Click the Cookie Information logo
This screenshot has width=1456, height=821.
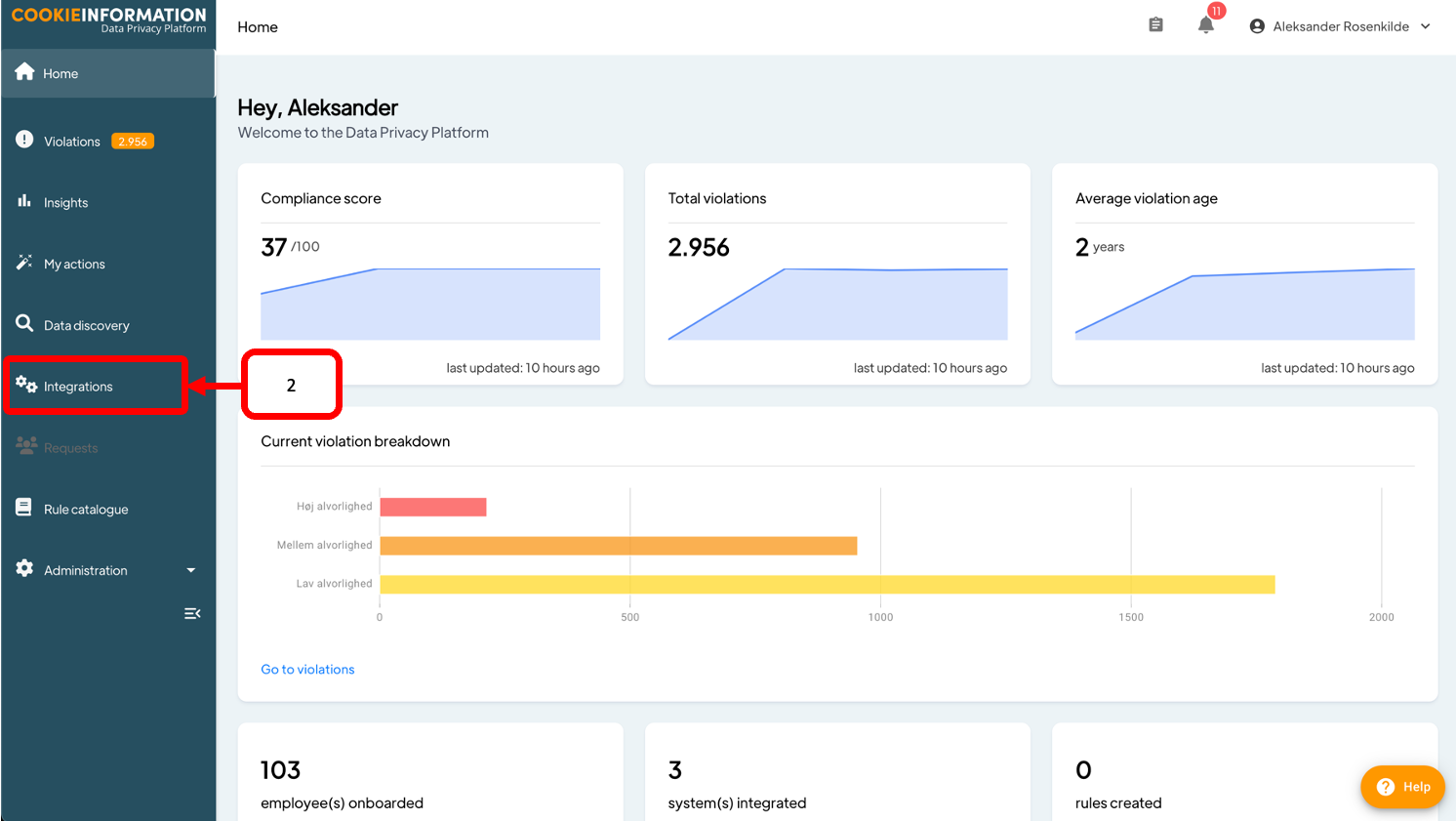[108, 21]
